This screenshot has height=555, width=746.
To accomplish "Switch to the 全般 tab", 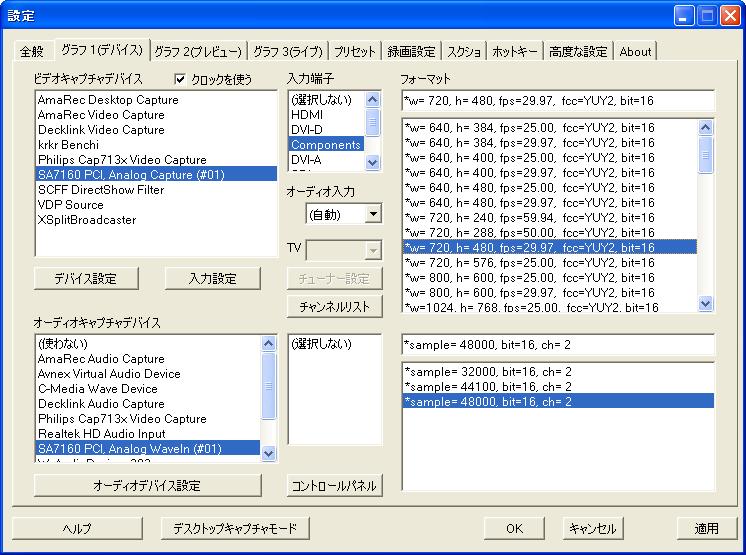I will 32,51.
